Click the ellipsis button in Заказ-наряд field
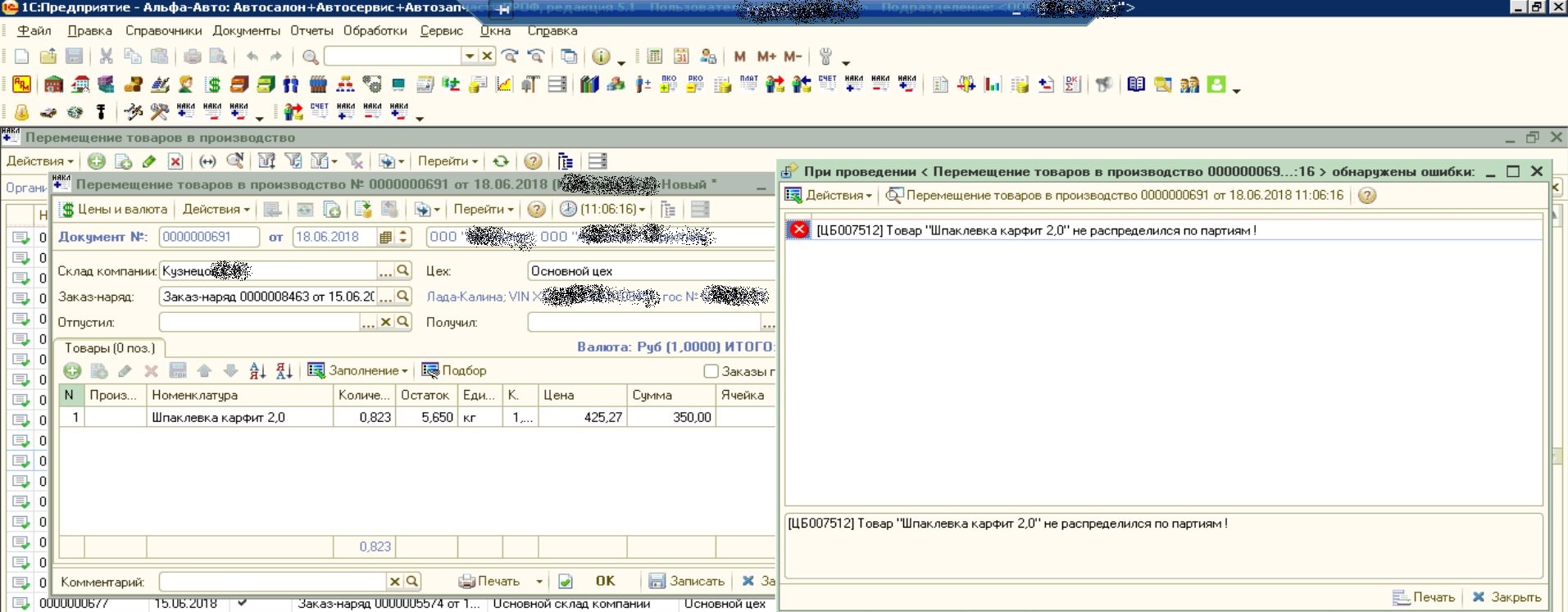This screenshot has height=612, width=1568. point(385,297)
